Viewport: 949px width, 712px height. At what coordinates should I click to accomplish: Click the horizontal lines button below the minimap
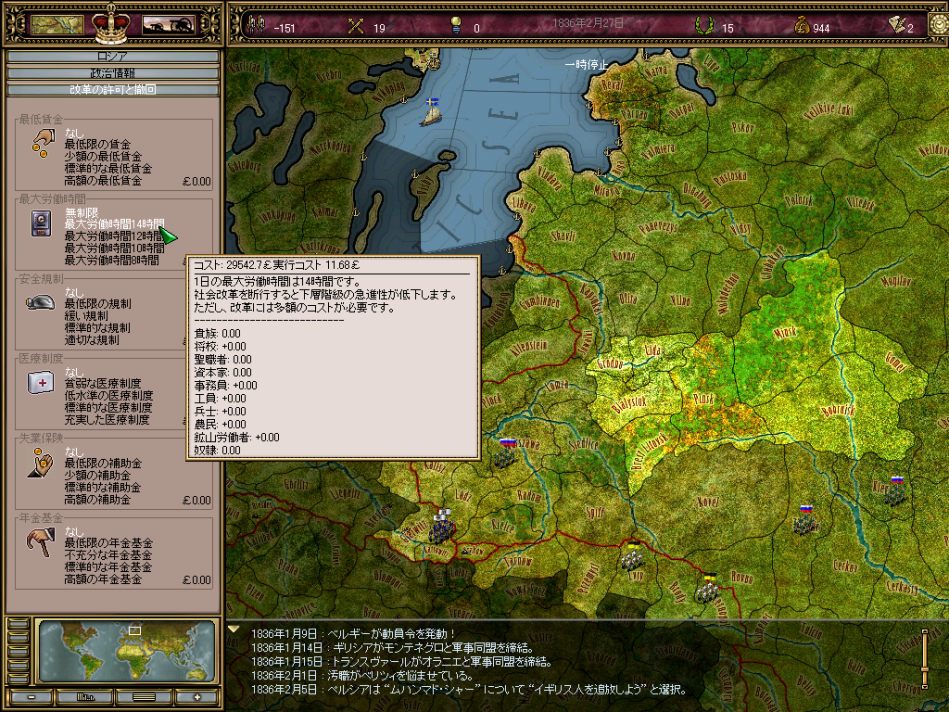coord(143,697)
